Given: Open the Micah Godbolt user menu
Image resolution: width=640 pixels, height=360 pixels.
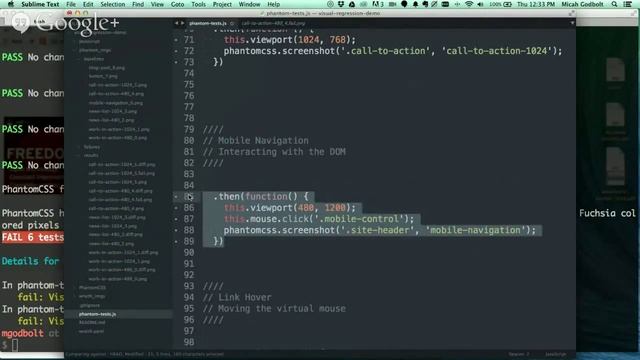Looking at the screenshot, I should coord(582,4).
